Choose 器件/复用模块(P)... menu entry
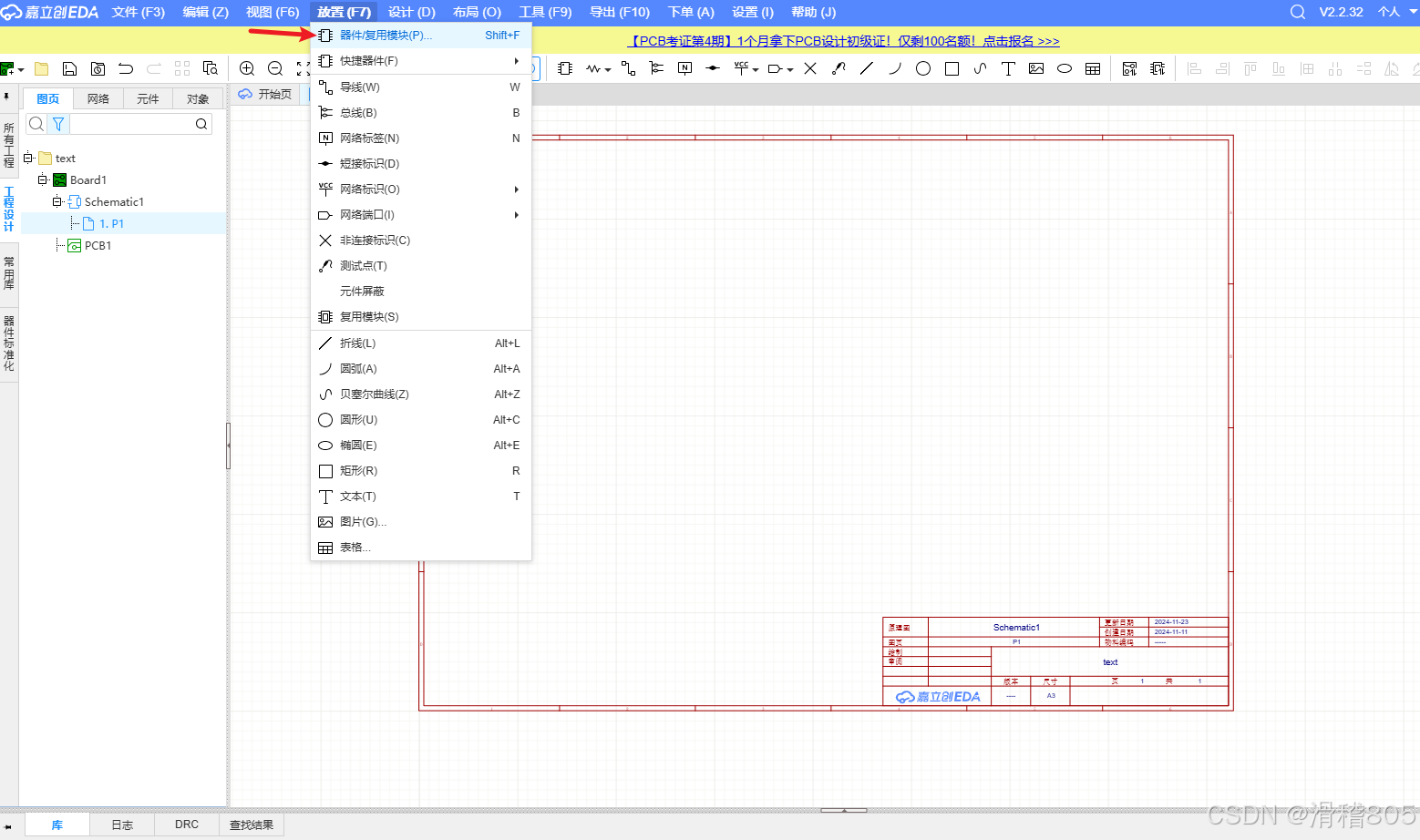Screen dimensions: 1420x840 pyautogui.click(x=421, y=36)
